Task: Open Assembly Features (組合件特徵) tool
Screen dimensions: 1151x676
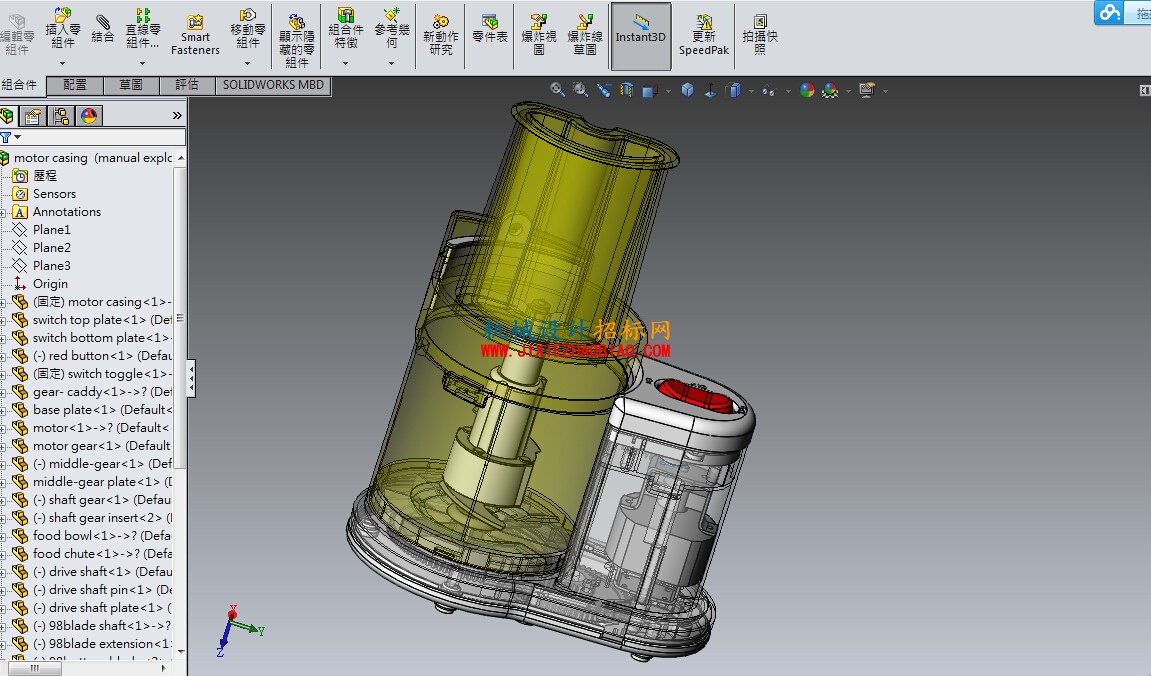Action: 345,28
